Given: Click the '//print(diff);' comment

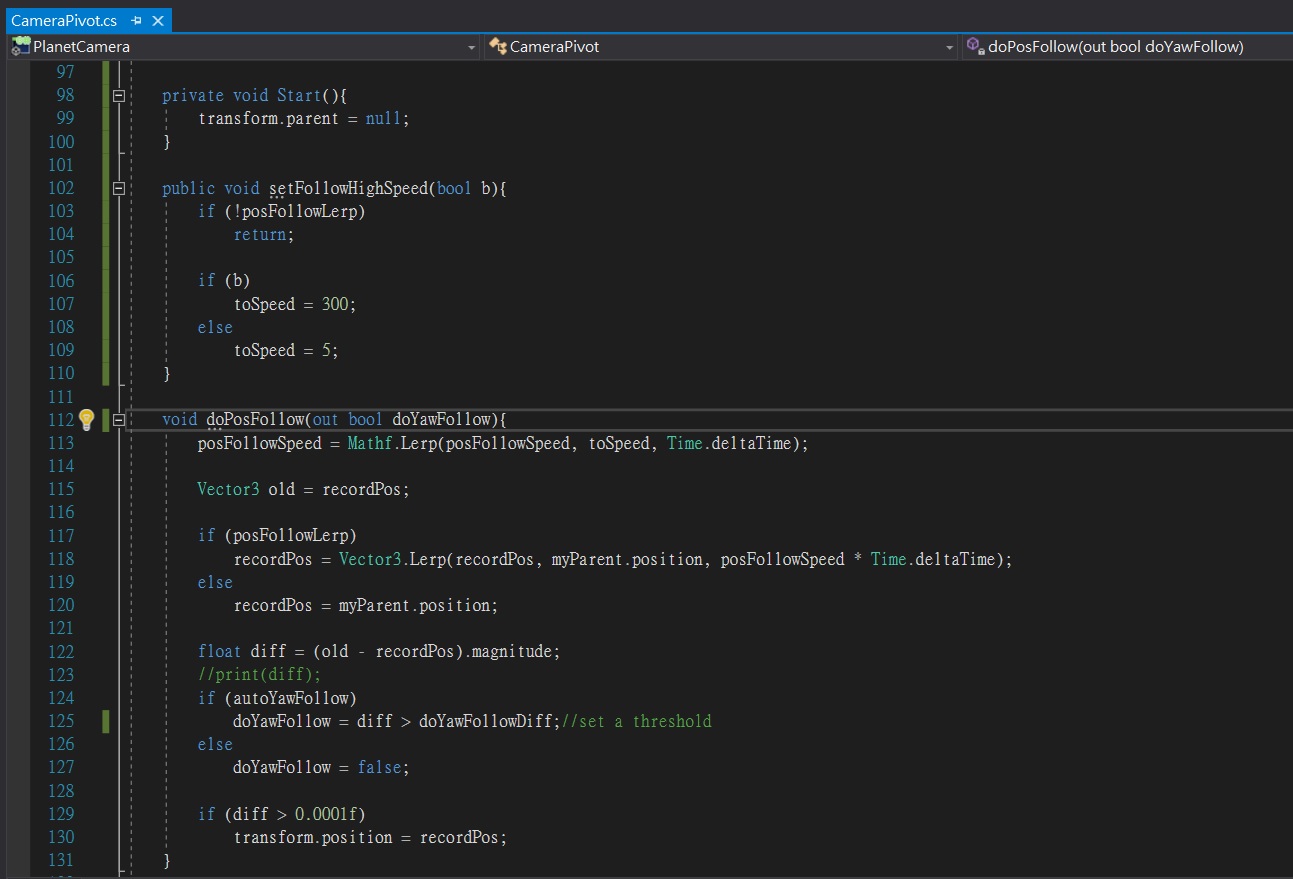Looking at the screenshot, I should coord(260,675).
